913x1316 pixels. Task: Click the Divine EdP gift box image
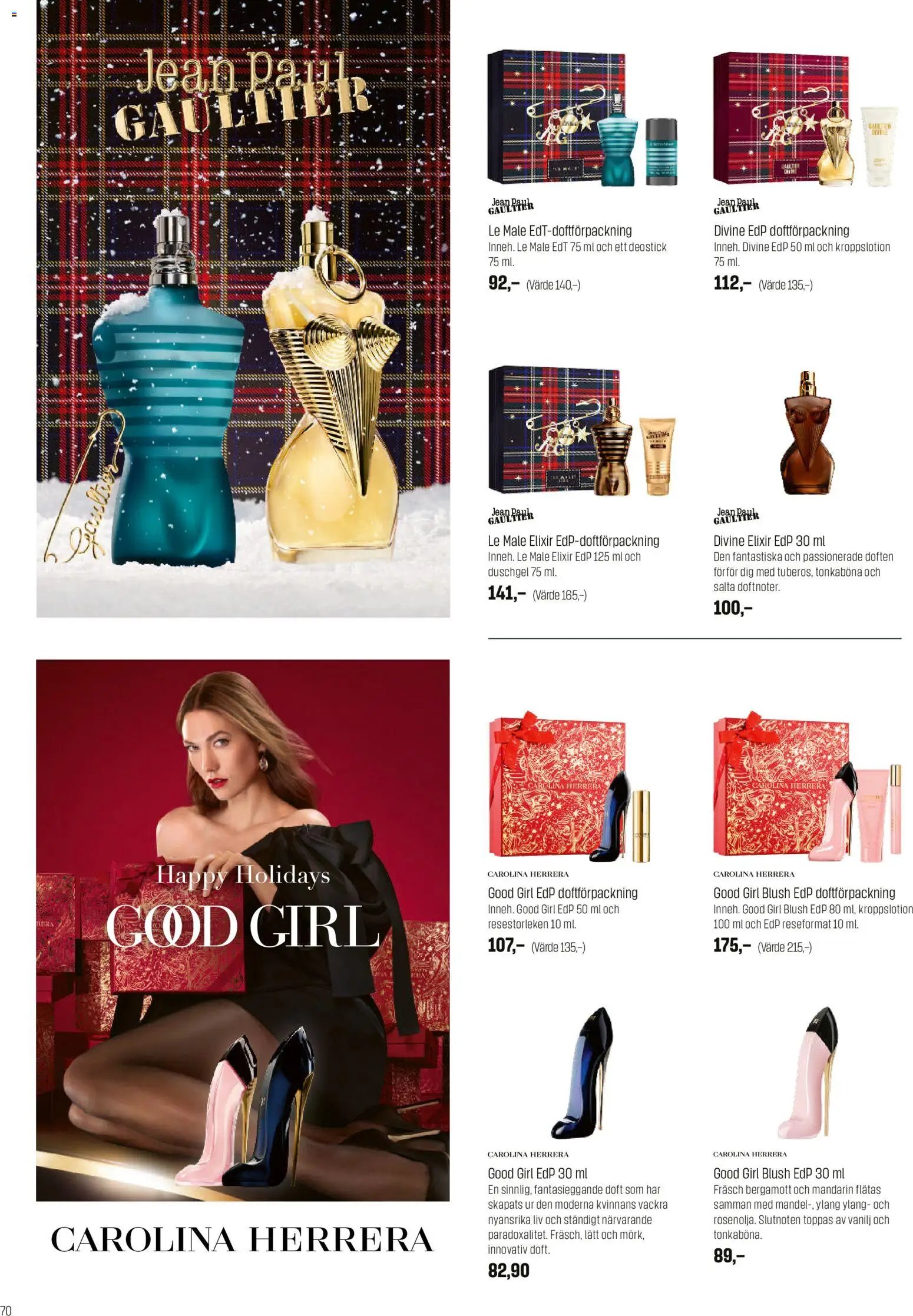(806, 119)
